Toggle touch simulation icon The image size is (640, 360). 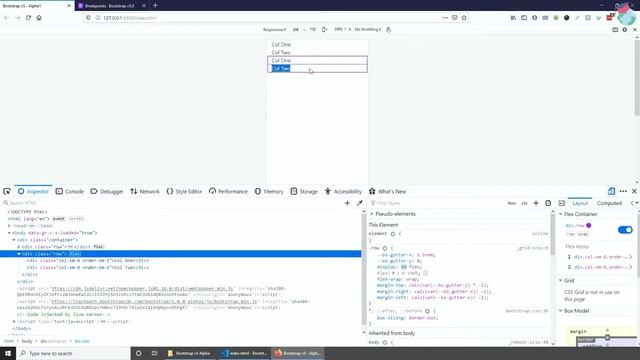click(x=389, y=29)
